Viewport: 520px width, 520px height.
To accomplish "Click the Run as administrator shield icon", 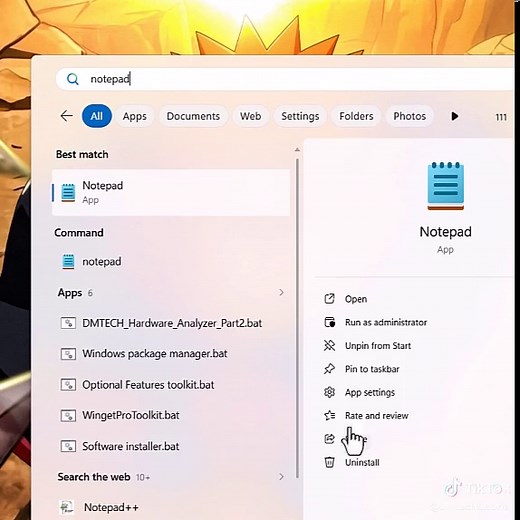I will click(329, 322).
